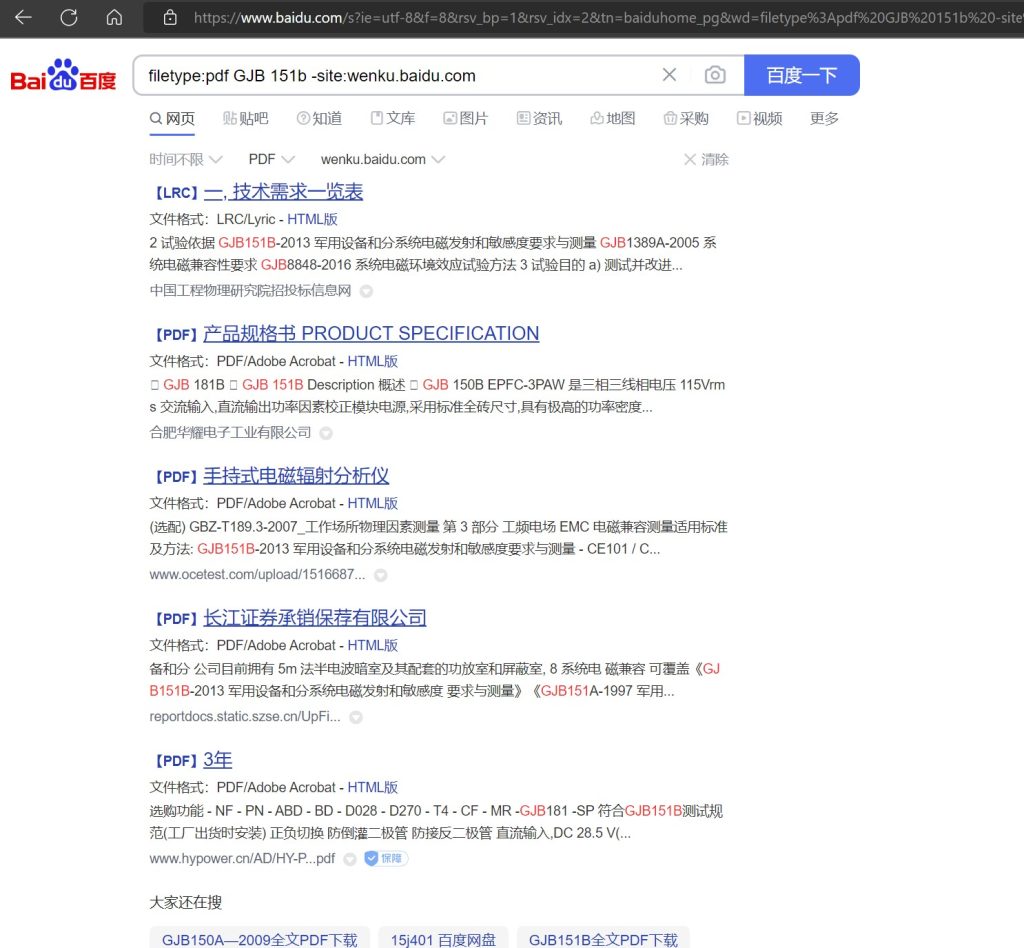1024x948 pixels.
Task: Click the 百度一下 search button
Action: [801, 75]
